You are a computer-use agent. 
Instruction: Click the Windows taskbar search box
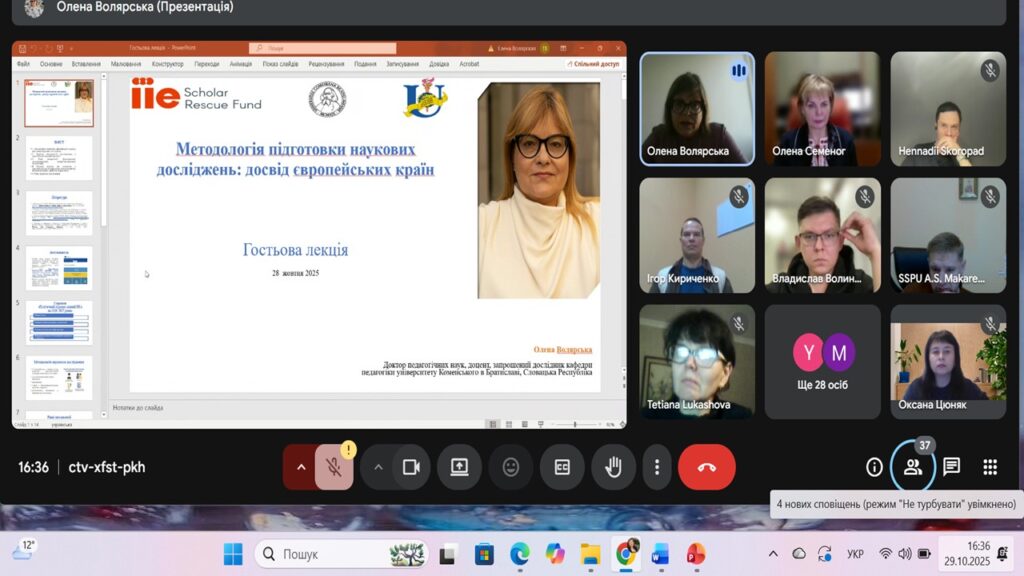(340, 554)
